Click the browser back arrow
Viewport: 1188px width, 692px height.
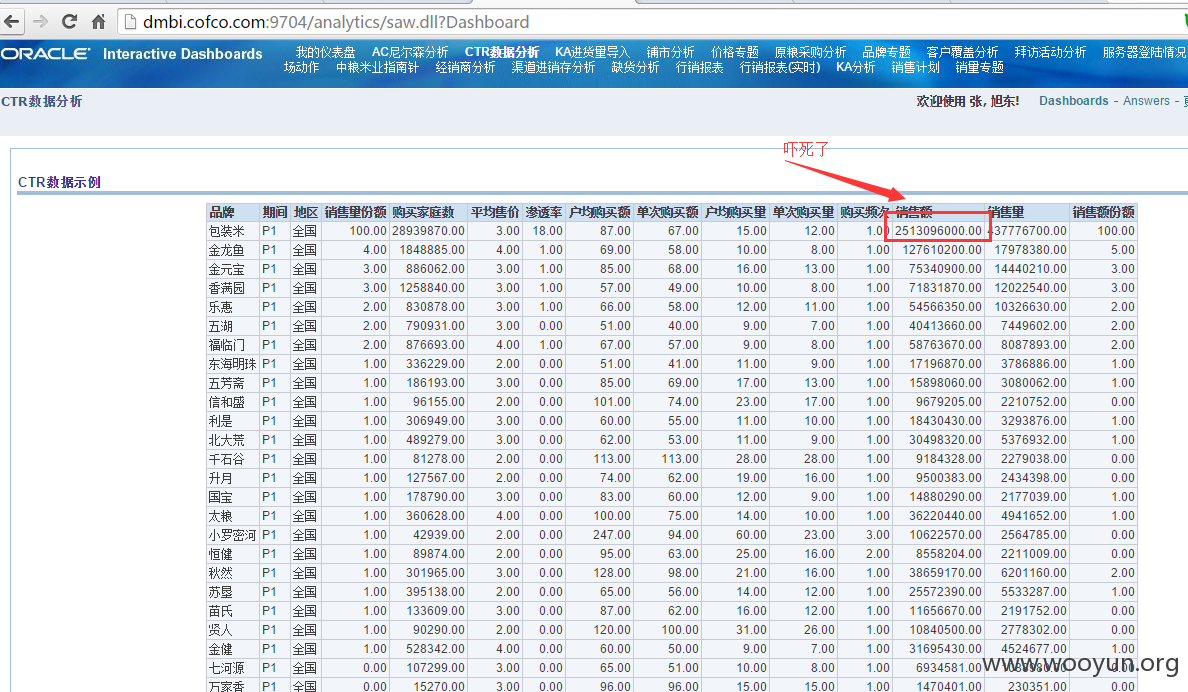11,21
